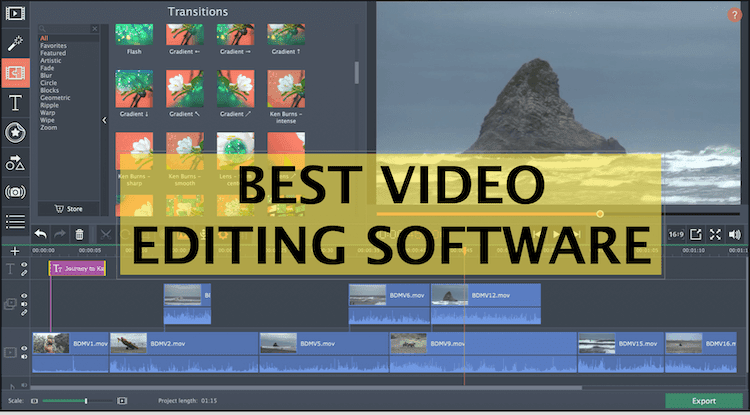750x415 pixels.
Task: Select the Geometric category
Action: point(55,98)
